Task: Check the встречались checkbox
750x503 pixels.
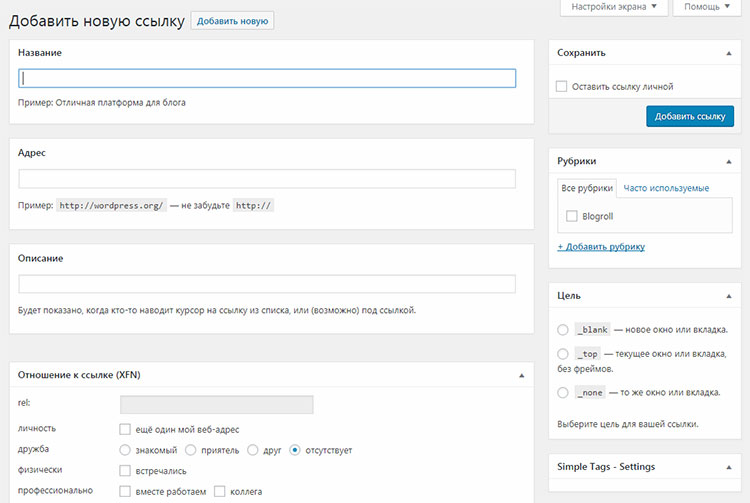Action: click(x=125, y=470)
